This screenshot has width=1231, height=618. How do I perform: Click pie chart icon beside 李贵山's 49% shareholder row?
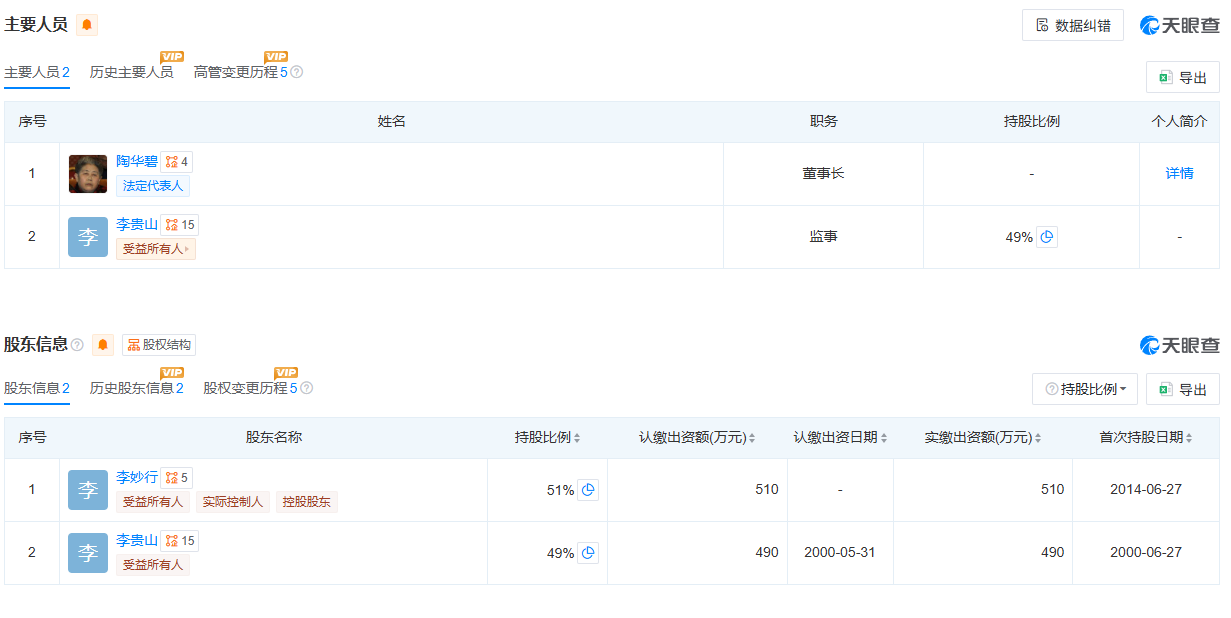click(588, 553)
